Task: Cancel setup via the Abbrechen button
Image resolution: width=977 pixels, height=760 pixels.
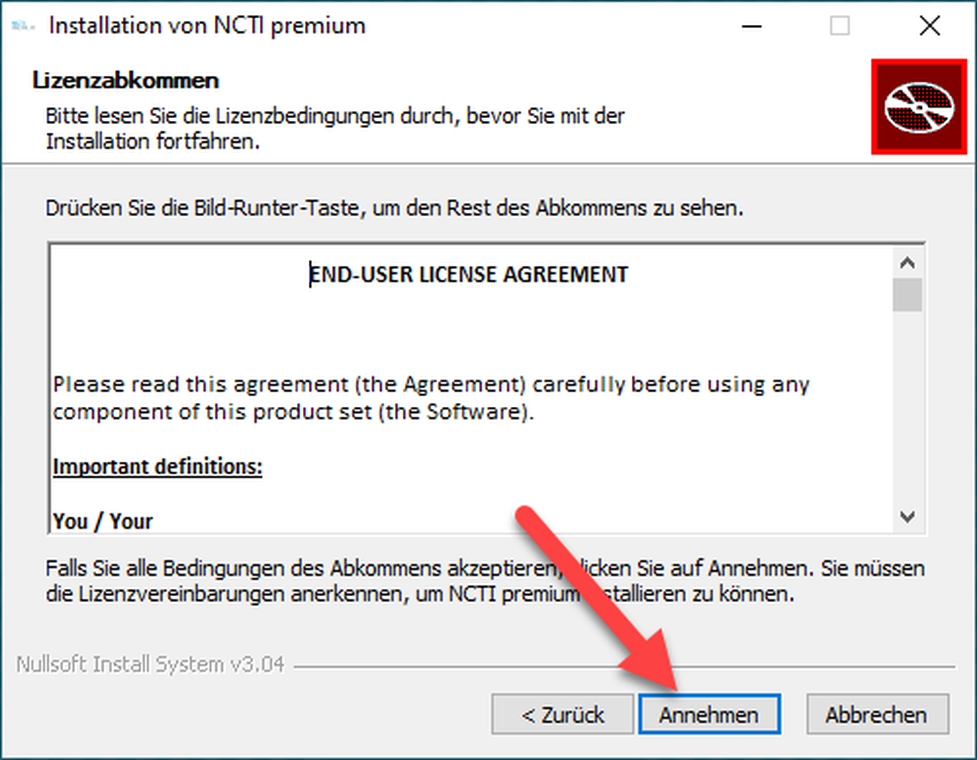Action: (x=877, y=714)
